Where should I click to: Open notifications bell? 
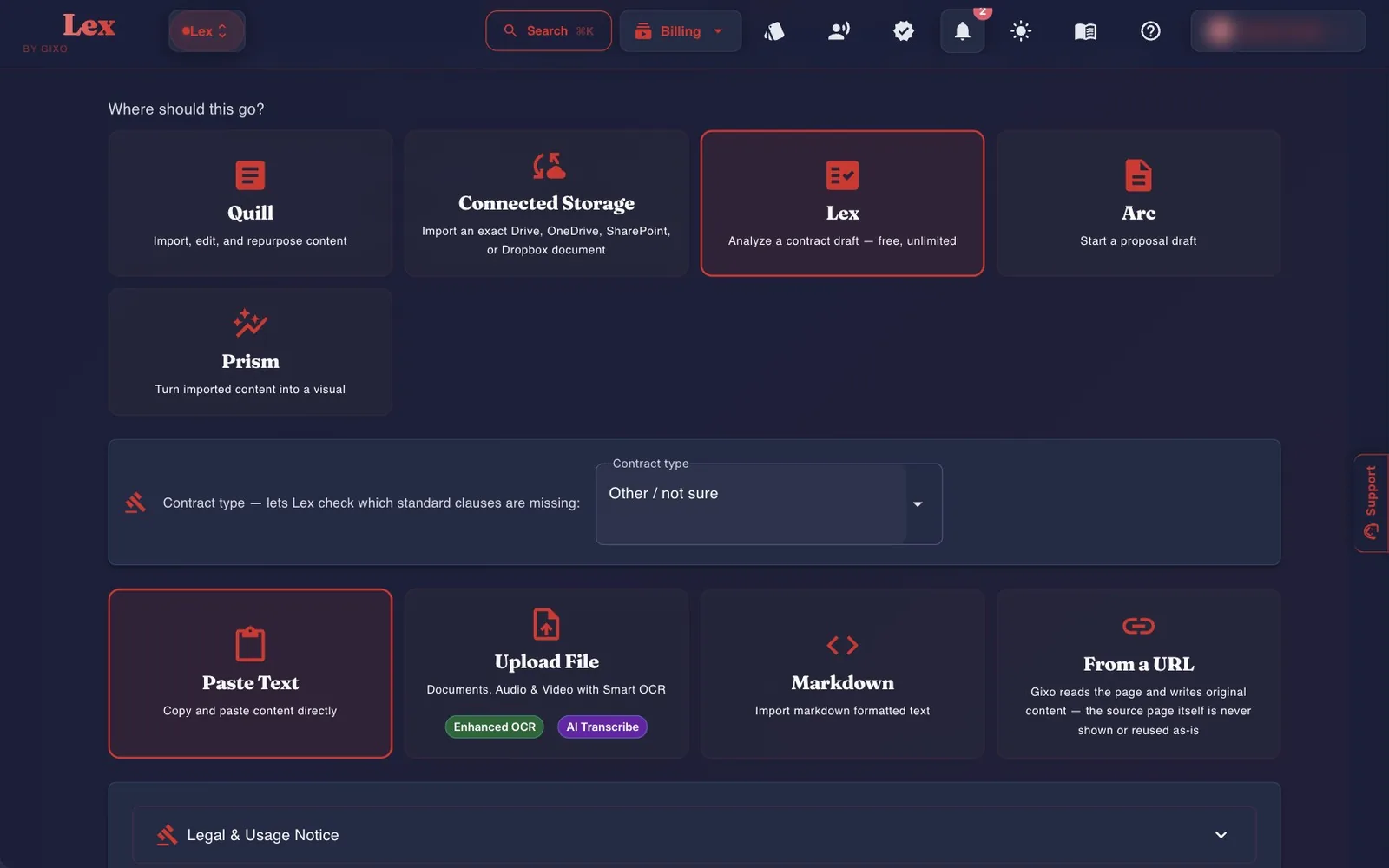(963, 31)
